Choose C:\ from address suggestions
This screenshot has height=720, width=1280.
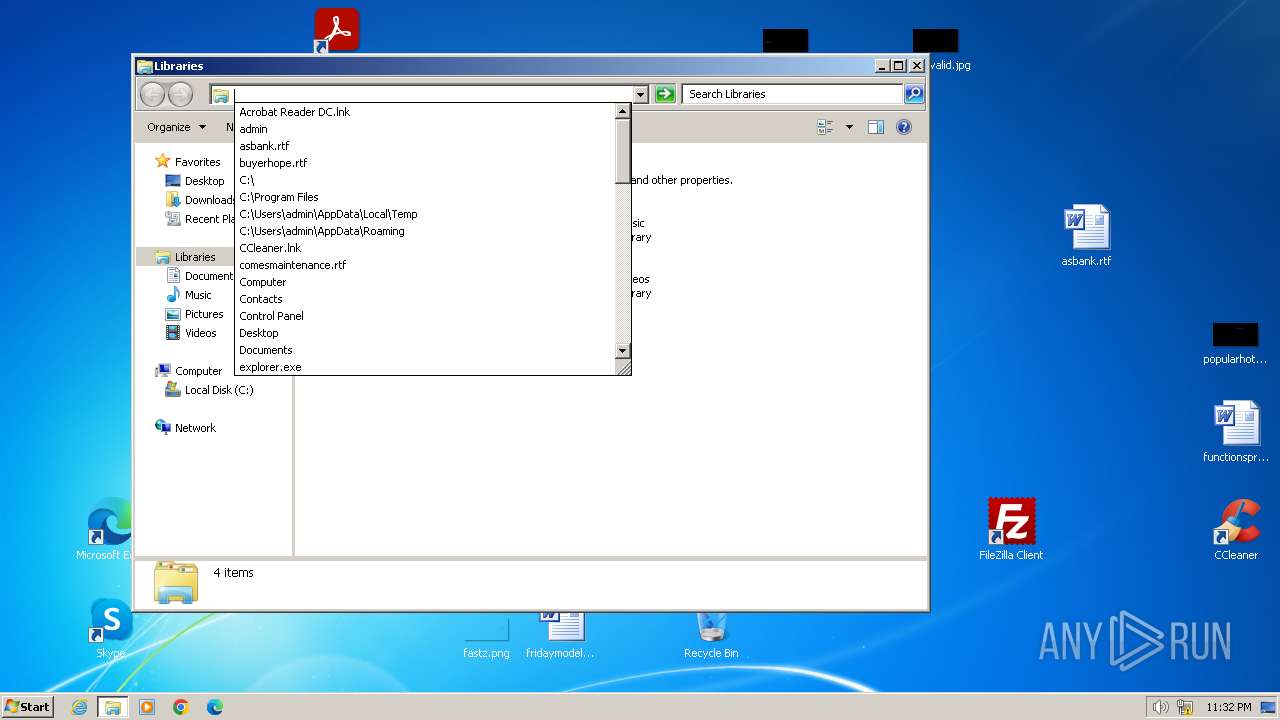point(425,180)
